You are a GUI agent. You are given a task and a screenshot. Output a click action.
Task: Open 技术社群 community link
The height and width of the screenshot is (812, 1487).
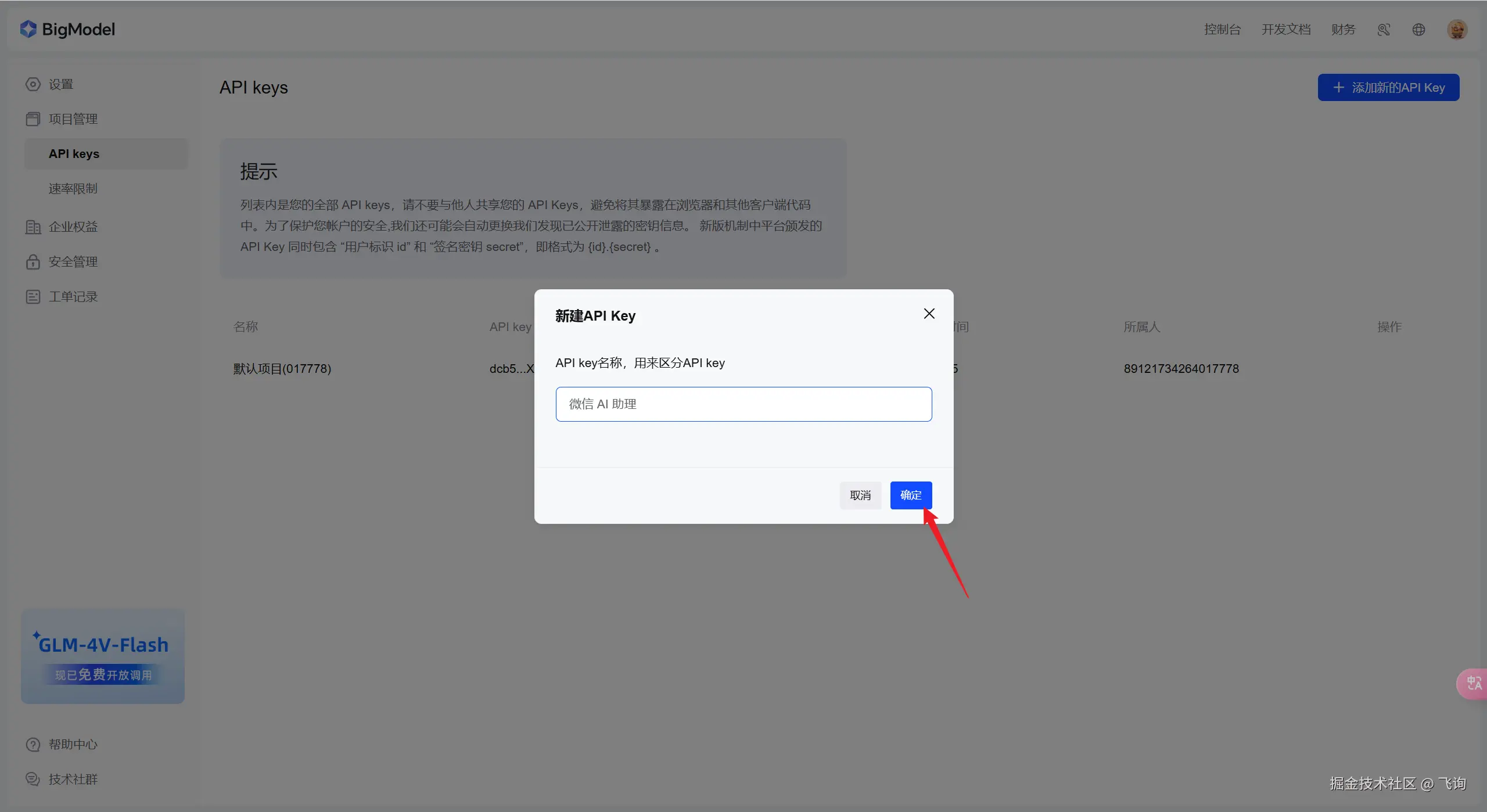(x=72, y=779)
